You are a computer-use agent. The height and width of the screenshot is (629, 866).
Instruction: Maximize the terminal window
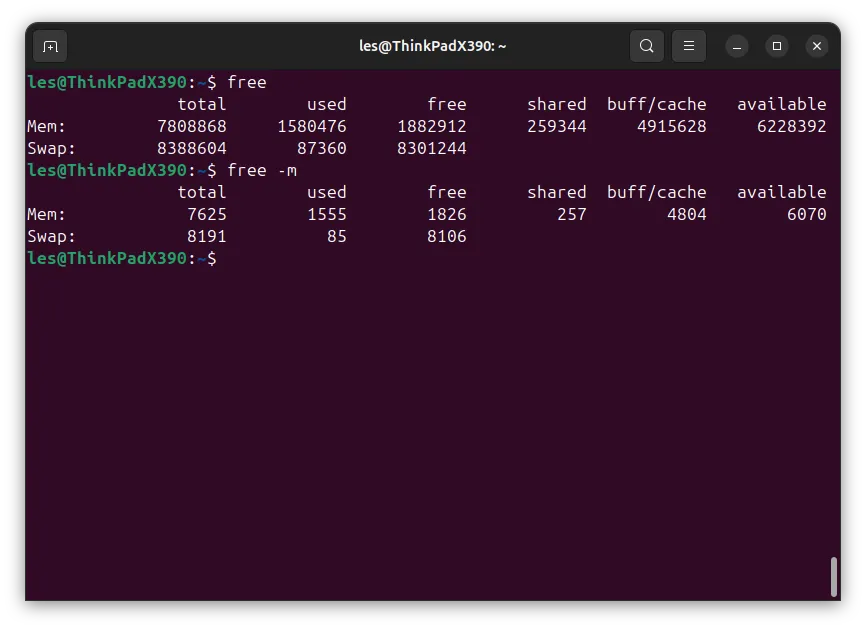coord(777,46)
